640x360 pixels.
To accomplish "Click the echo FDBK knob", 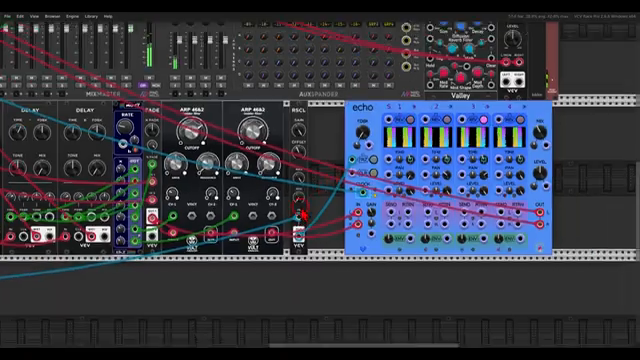I will (362, 132).
